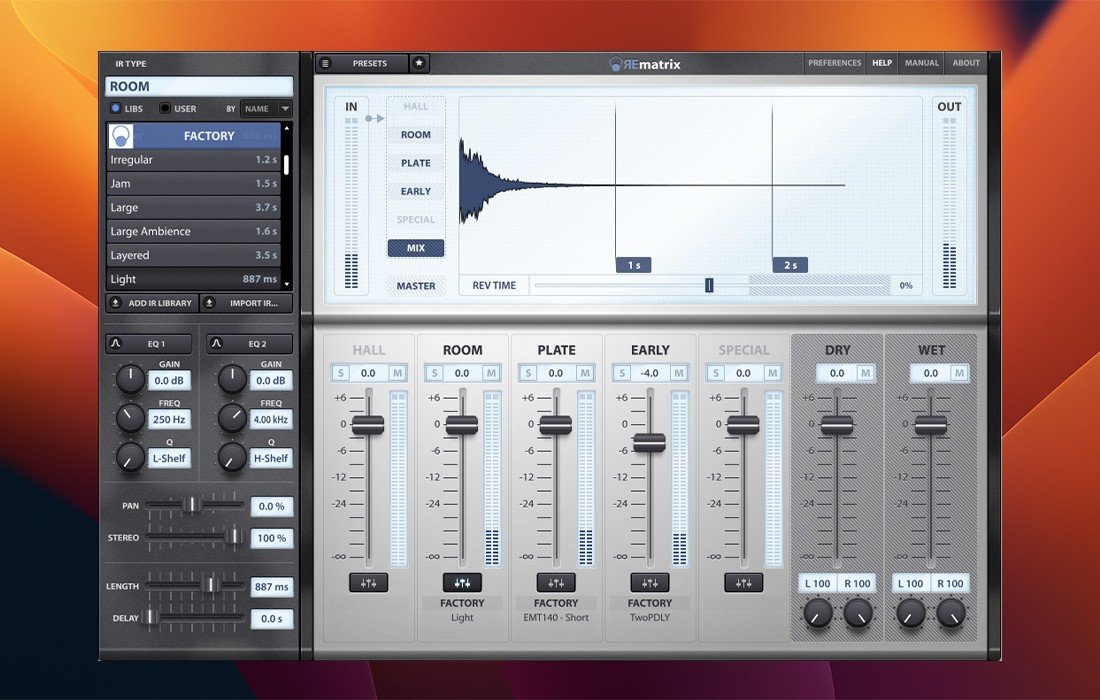The image size is (1100, 700).
Task: Click the REV TIME slider handle
Action: tap(709, 286)
